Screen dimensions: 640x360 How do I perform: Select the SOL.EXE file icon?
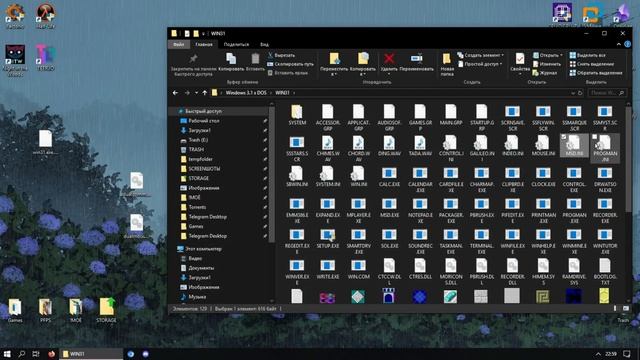click(x=389, y=235)
